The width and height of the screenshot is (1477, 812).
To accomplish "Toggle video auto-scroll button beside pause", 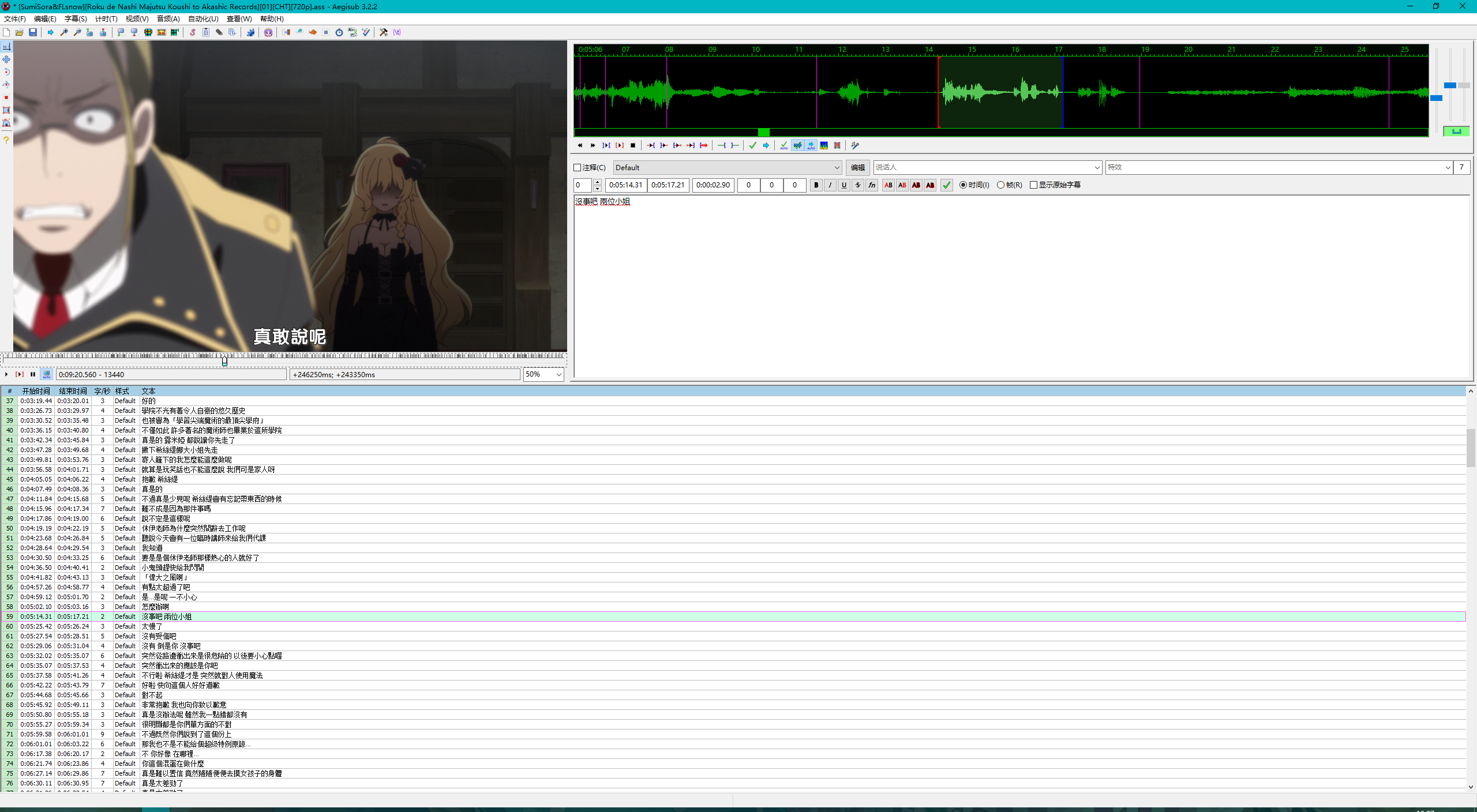I will (46, 374).
